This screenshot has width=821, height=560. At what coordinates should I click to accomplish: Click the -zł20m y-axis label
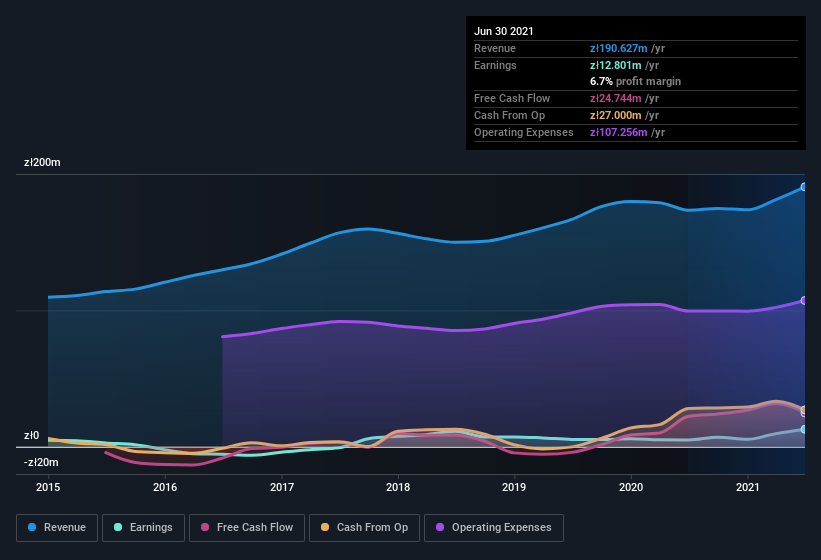(41, 462)
